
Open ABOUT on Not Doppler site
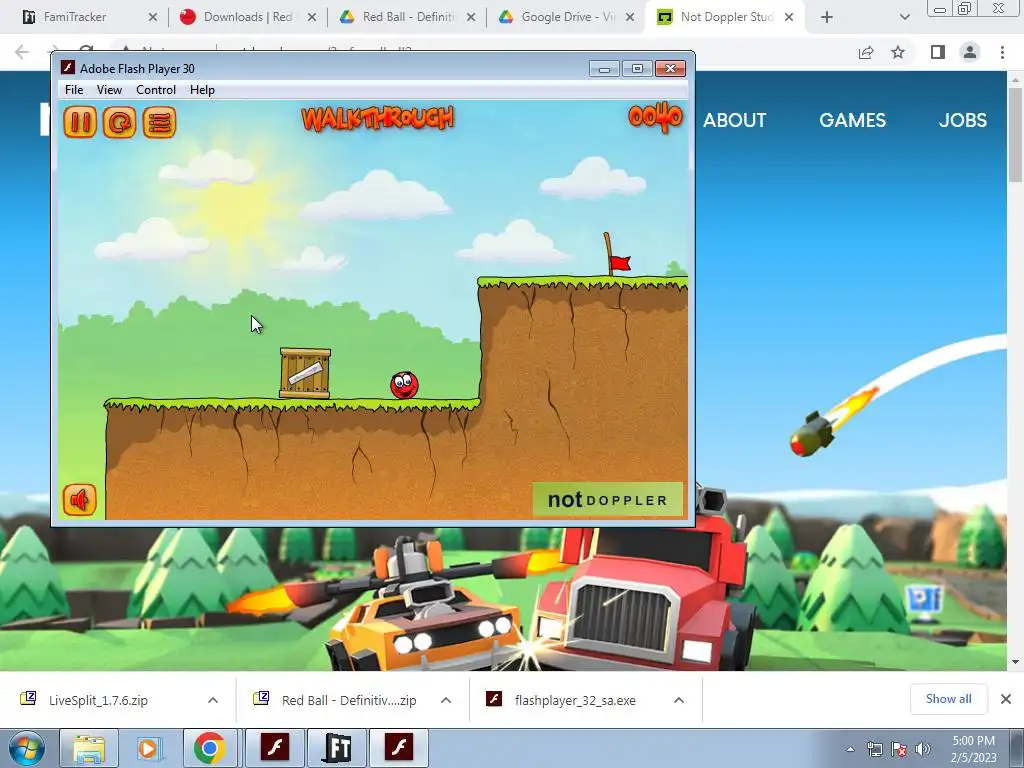click(x=735, y=120)
